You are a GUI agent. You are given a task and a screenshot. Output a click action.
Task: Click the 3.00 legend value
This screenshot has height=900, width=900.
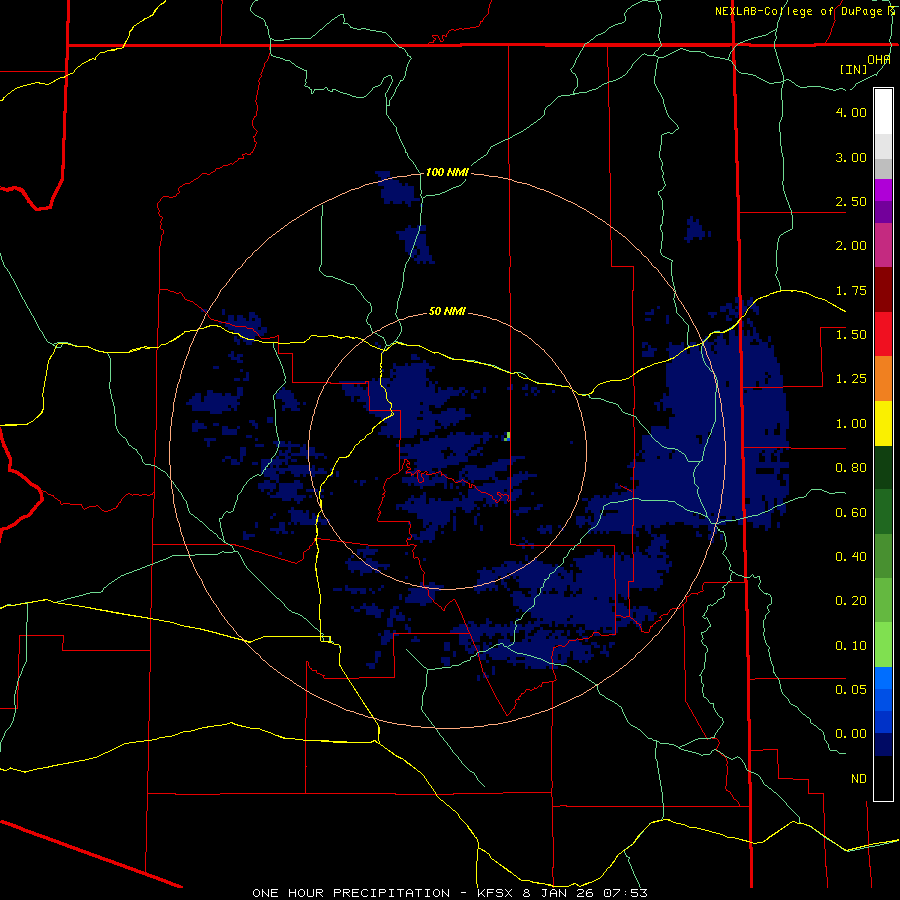851,157
